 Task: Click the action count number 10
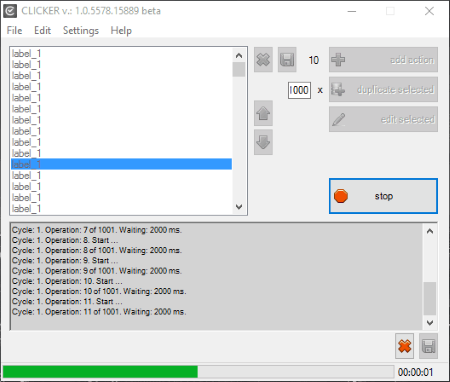(314, 60)
